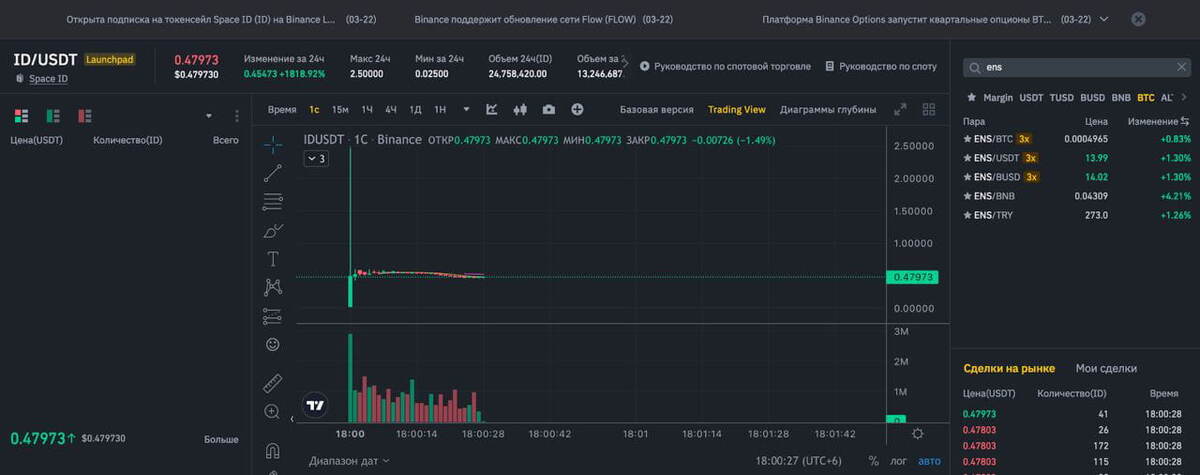Image resolution: width=1200 pixels, height=475 pixels.
Task: Select the Text annotation tool
Action: click(x=272, y=259)
